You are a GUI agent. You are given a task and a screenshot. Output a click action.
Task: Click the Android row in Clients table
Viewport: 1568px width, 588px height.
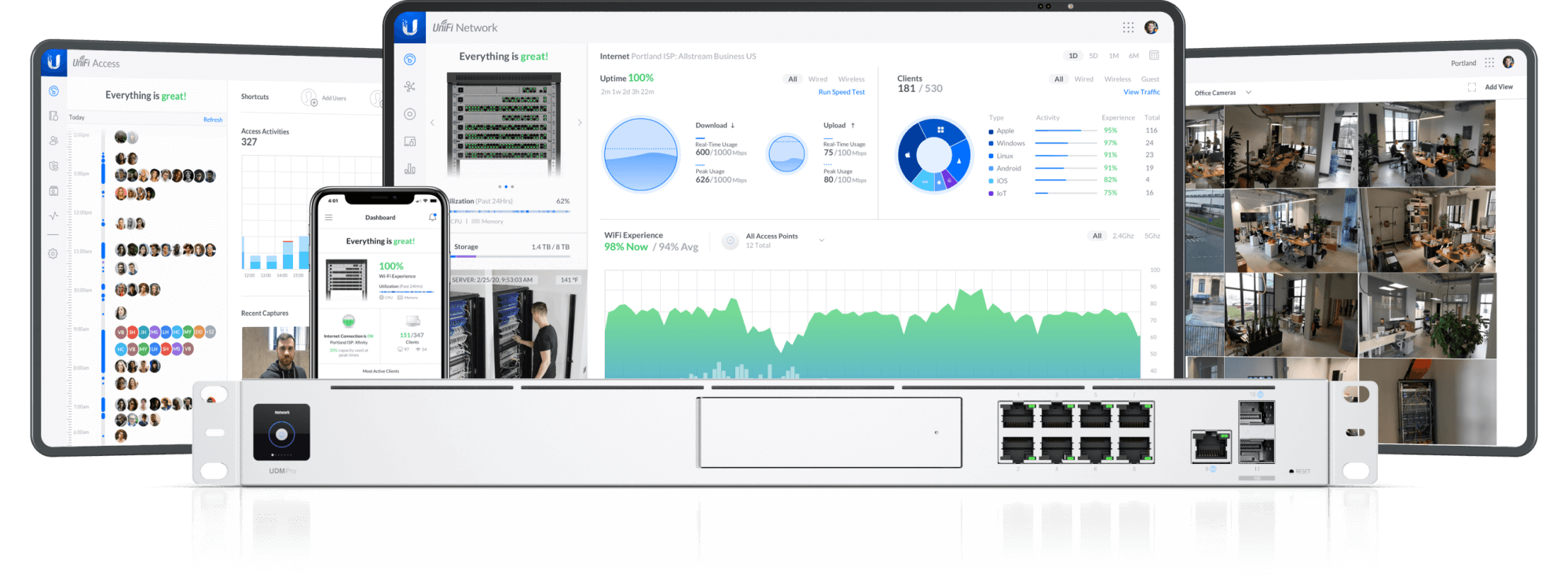1073,168
